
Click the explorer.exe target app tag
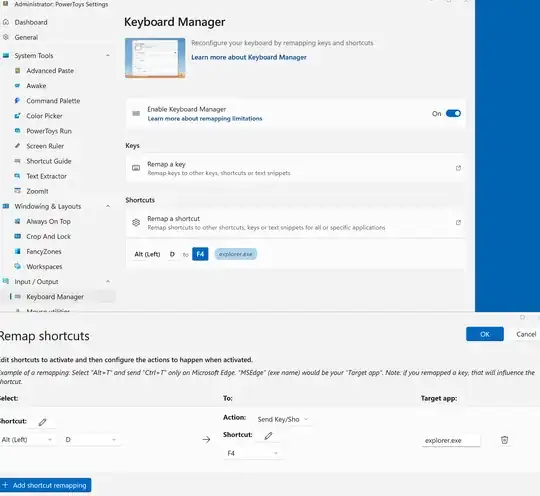click(x=236, y=254)
